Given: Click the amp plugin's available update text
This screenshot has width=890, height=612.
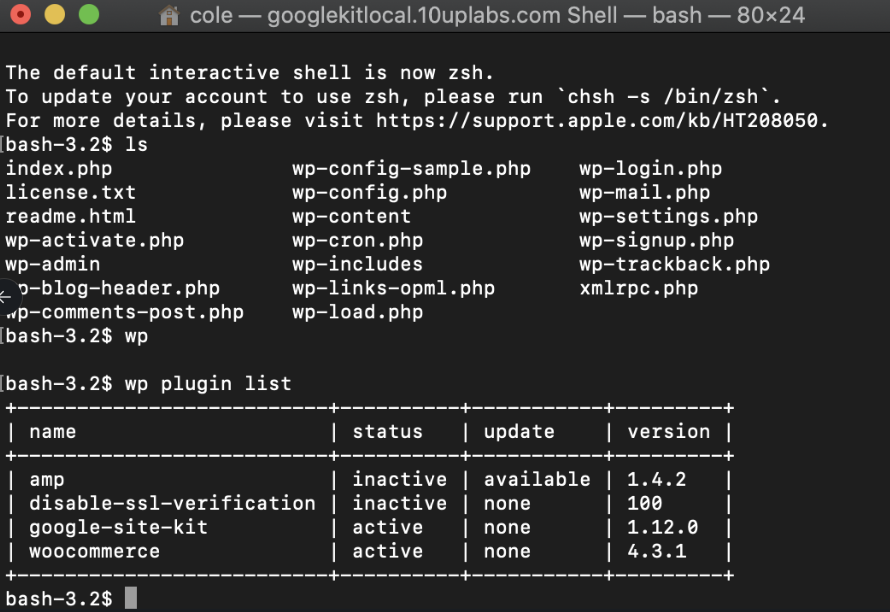Looking at the screenshot, I should tap(537, 479).
